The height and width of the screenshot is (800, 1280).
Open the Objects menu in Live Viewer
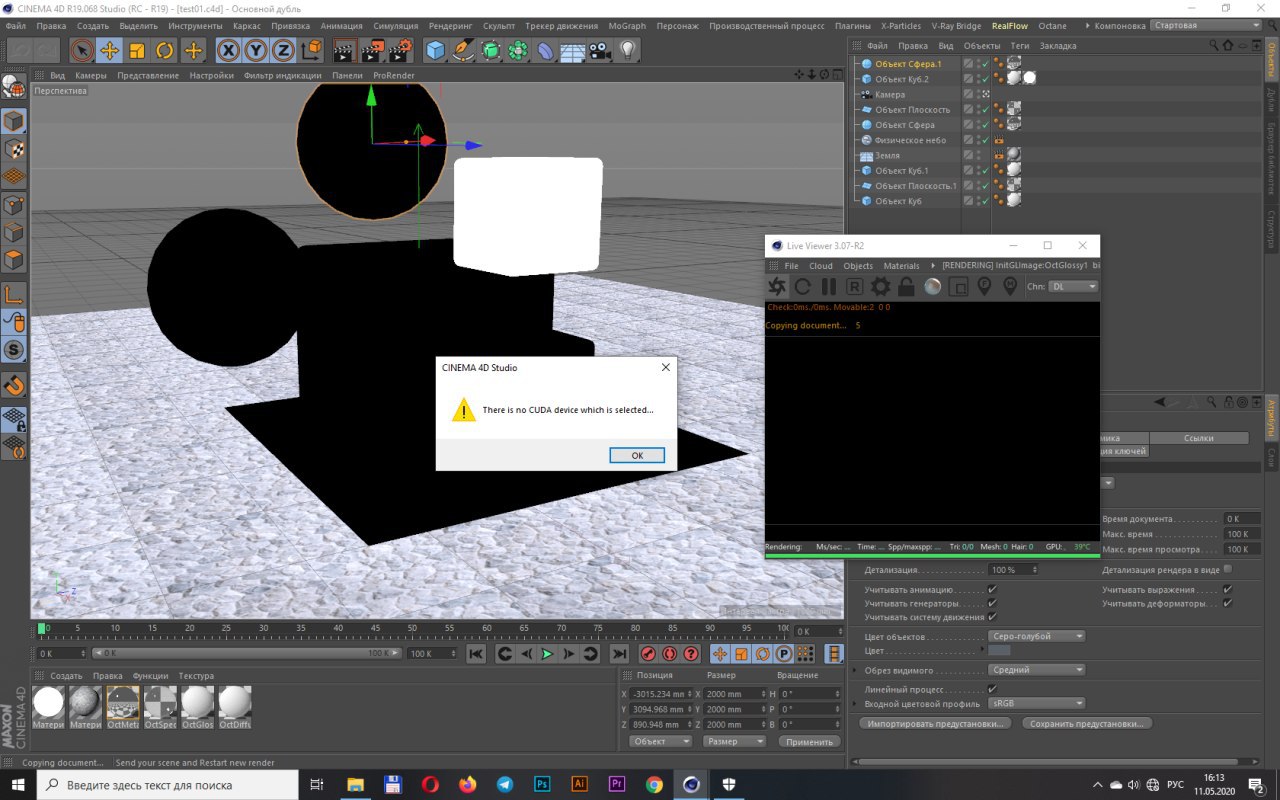click(x=858, y=266)
